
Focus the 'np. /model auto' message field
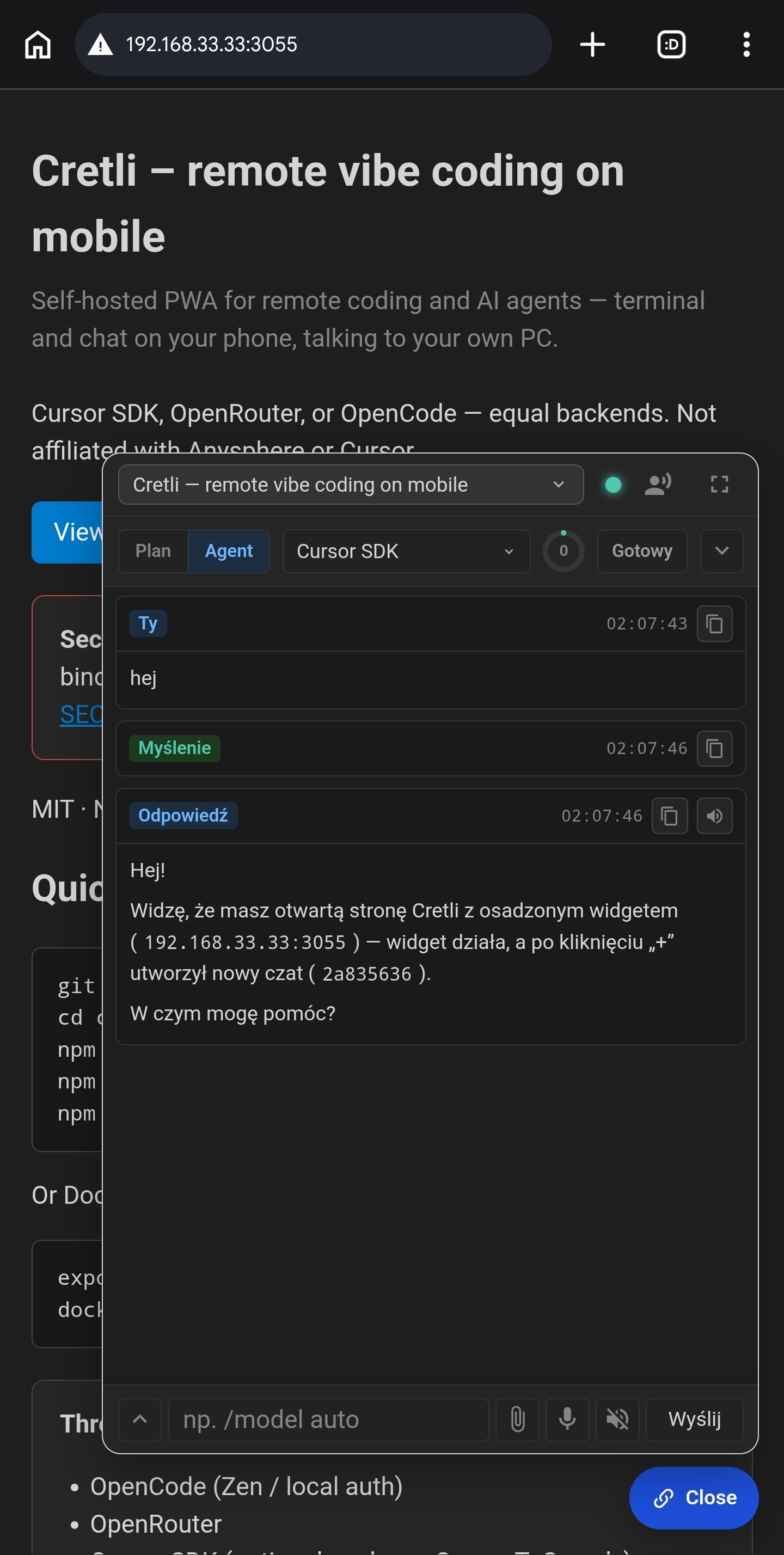tap(328, 1420)
